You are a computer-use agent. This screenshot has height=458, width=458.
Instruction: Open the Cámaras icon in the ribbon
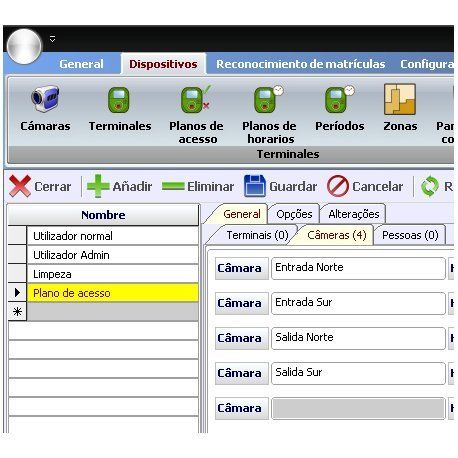(x=45, y=108)
